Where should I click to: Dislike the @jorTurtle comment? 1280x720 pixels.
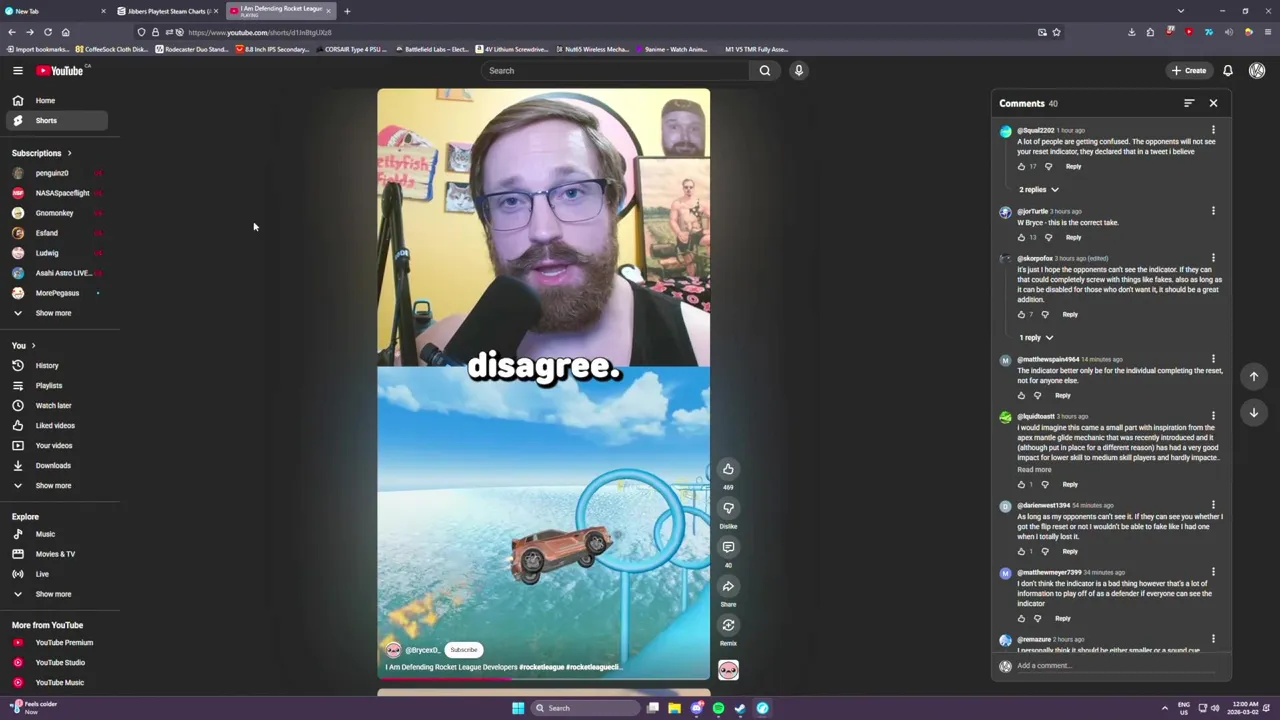pyautogui.click(x=1048, y=237)
